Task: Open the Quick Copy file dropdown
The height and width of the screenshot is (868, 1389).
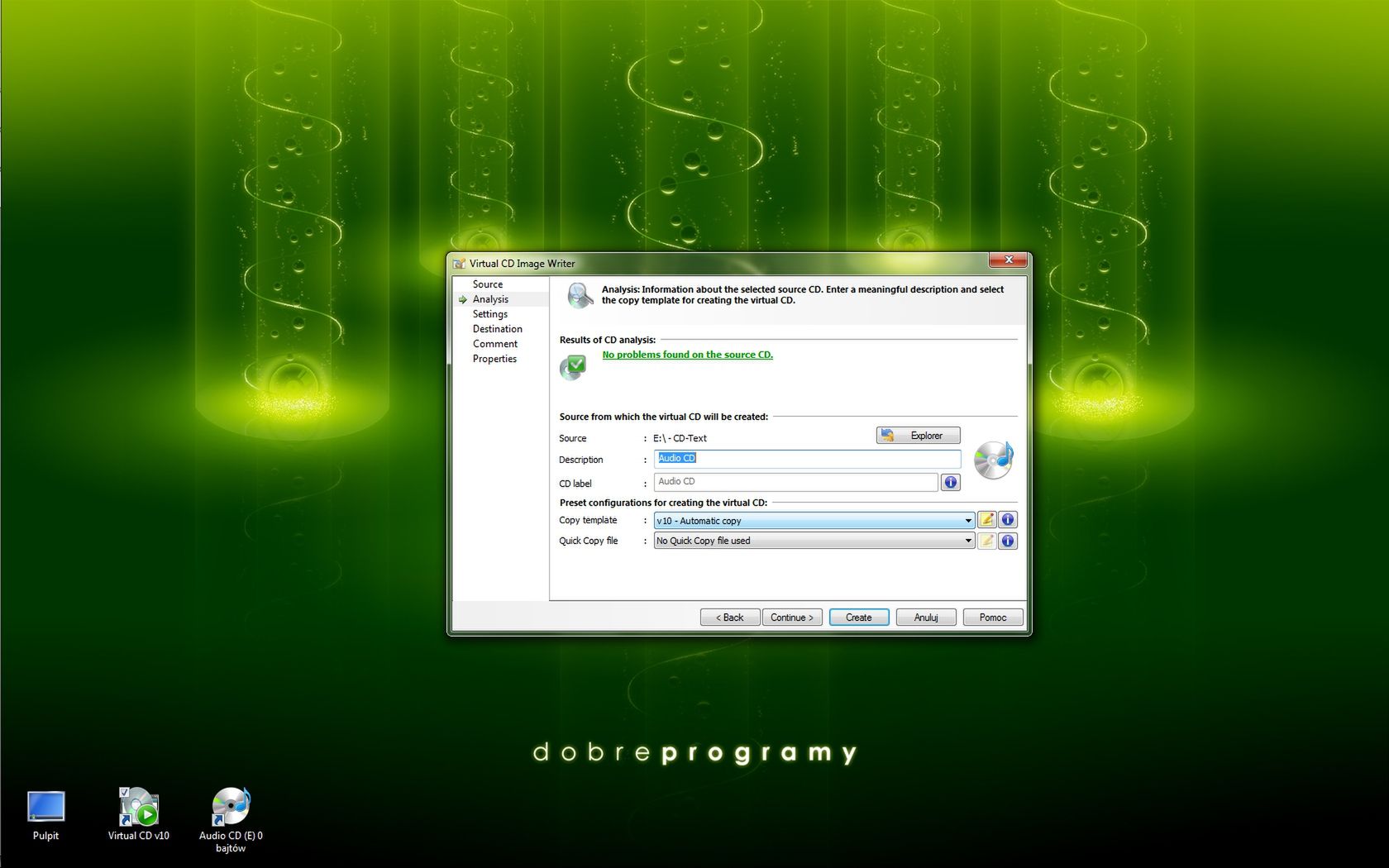Action: click(814, 541)
